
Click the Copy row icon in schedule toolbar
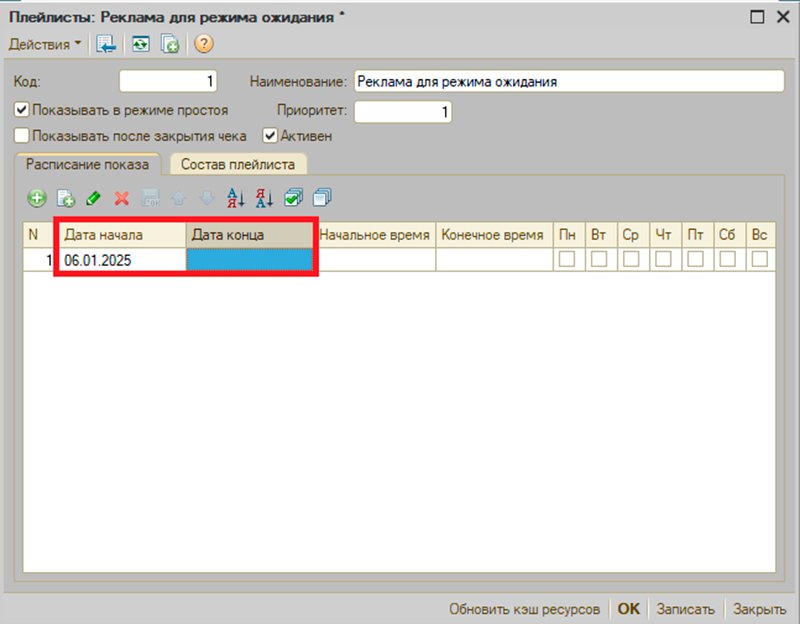coord(66,198)
